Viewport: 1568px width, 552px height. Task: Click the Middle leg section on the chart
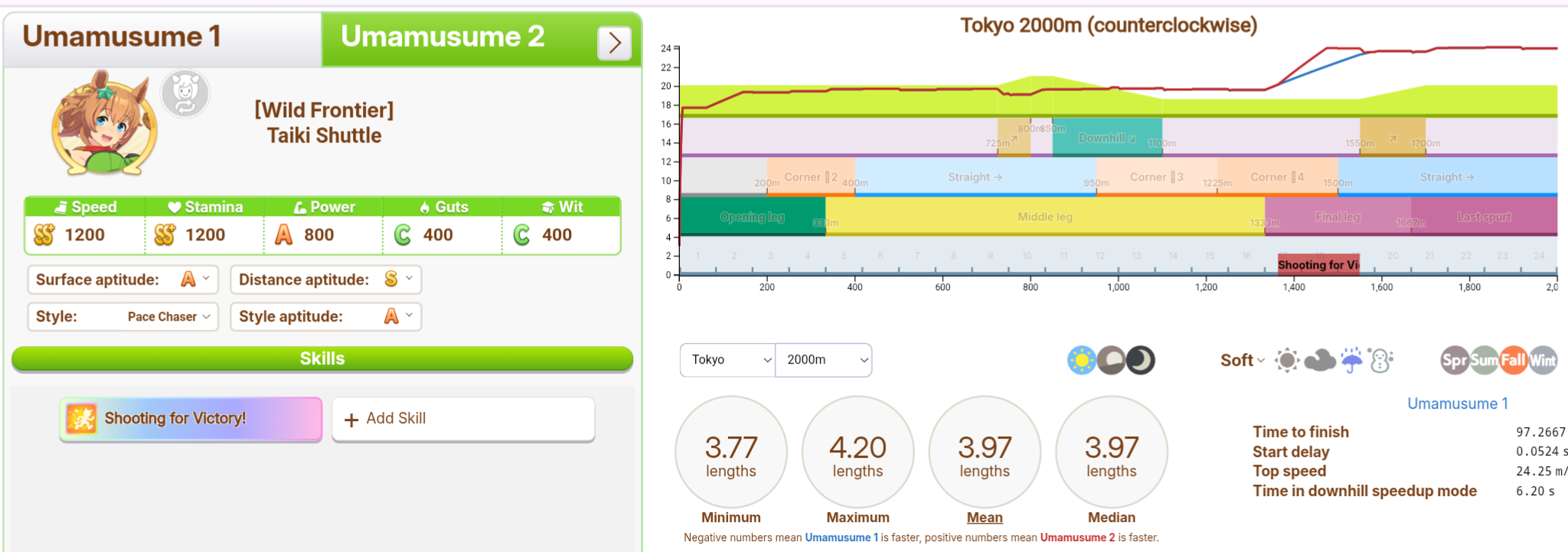point(1045,217)
